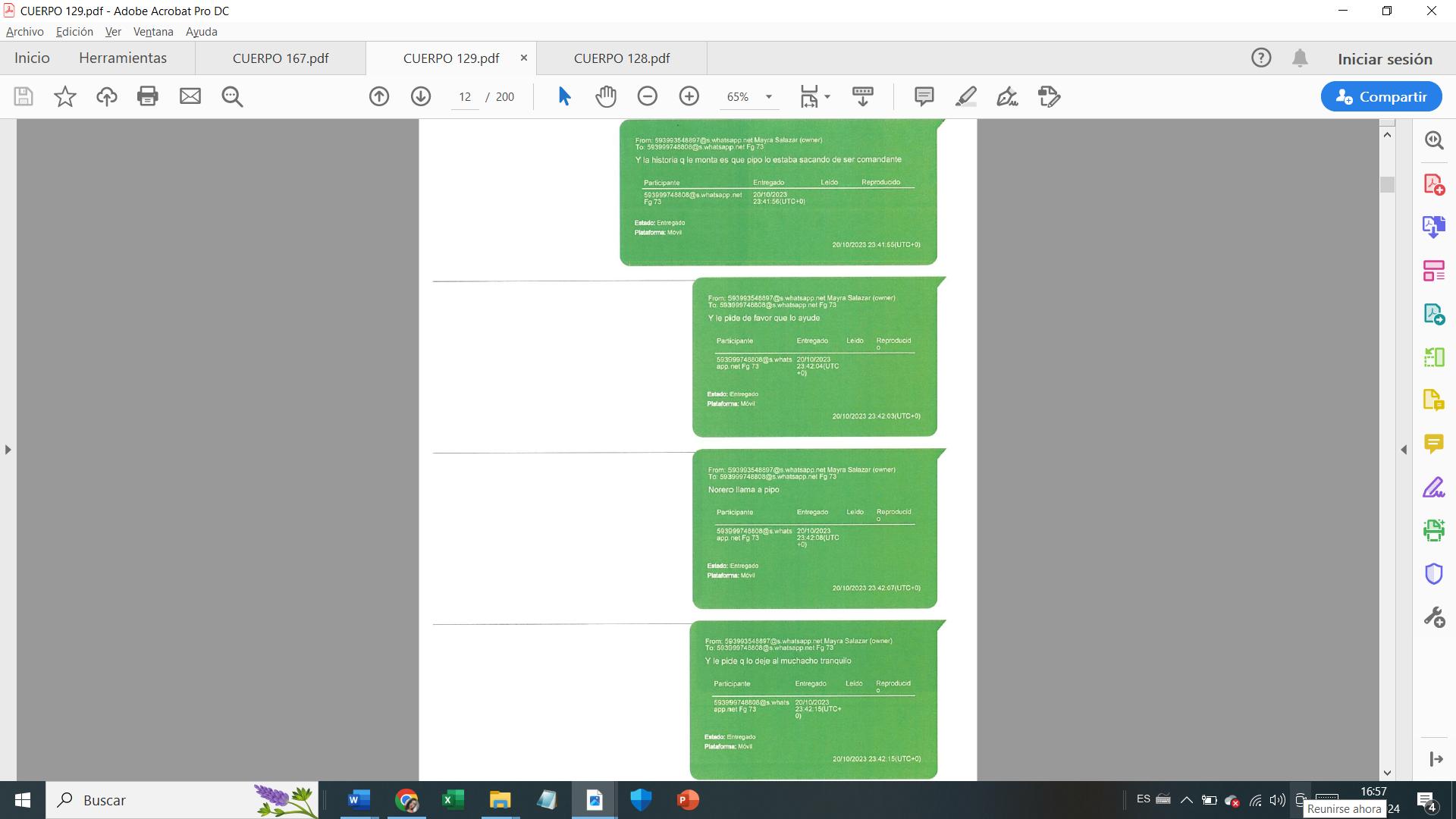Open the Herramientas tab
The image size is (1456, 819).
click(123, 58)
